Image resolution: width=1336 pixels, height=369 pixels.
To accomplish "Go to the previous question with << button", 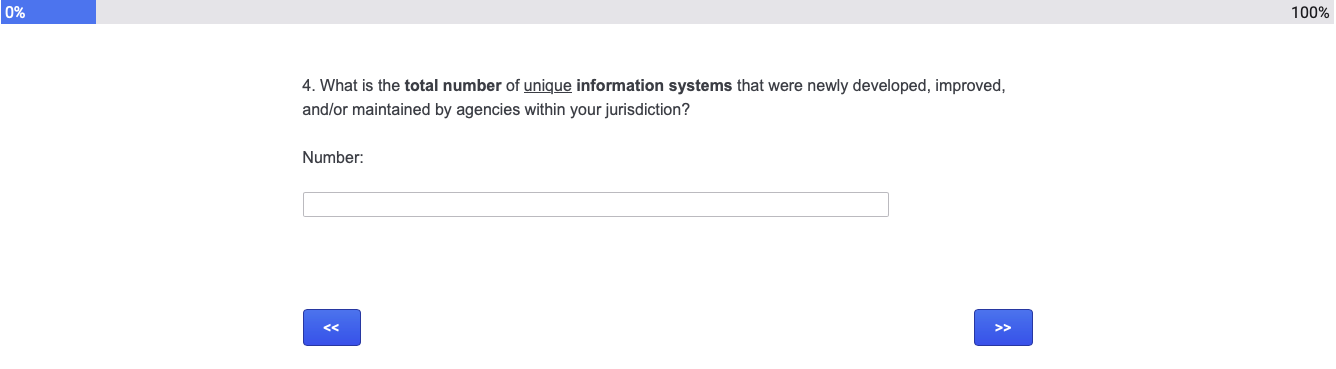I will (332, 328).
